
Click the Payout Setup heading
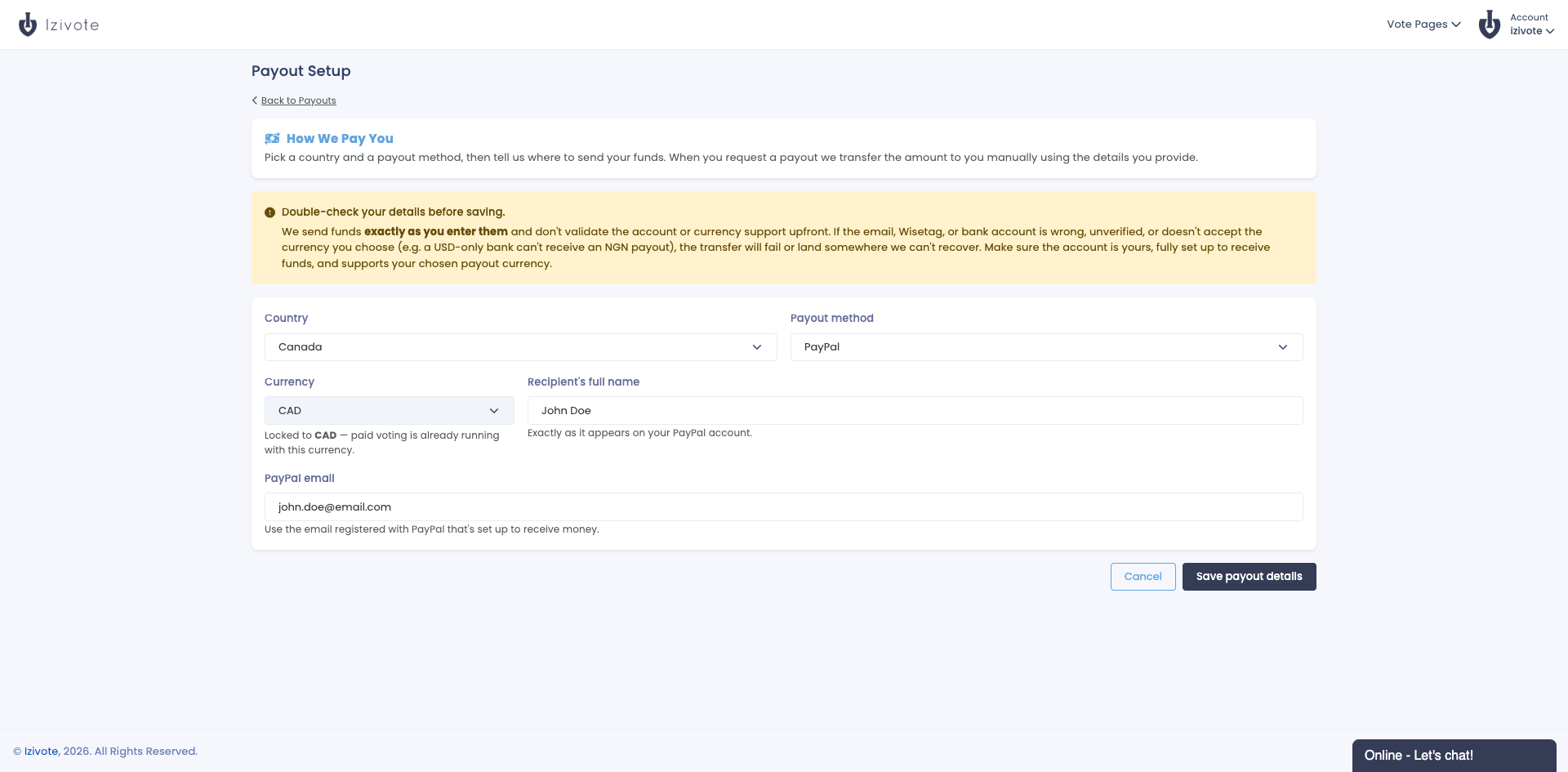pos(301,71)
